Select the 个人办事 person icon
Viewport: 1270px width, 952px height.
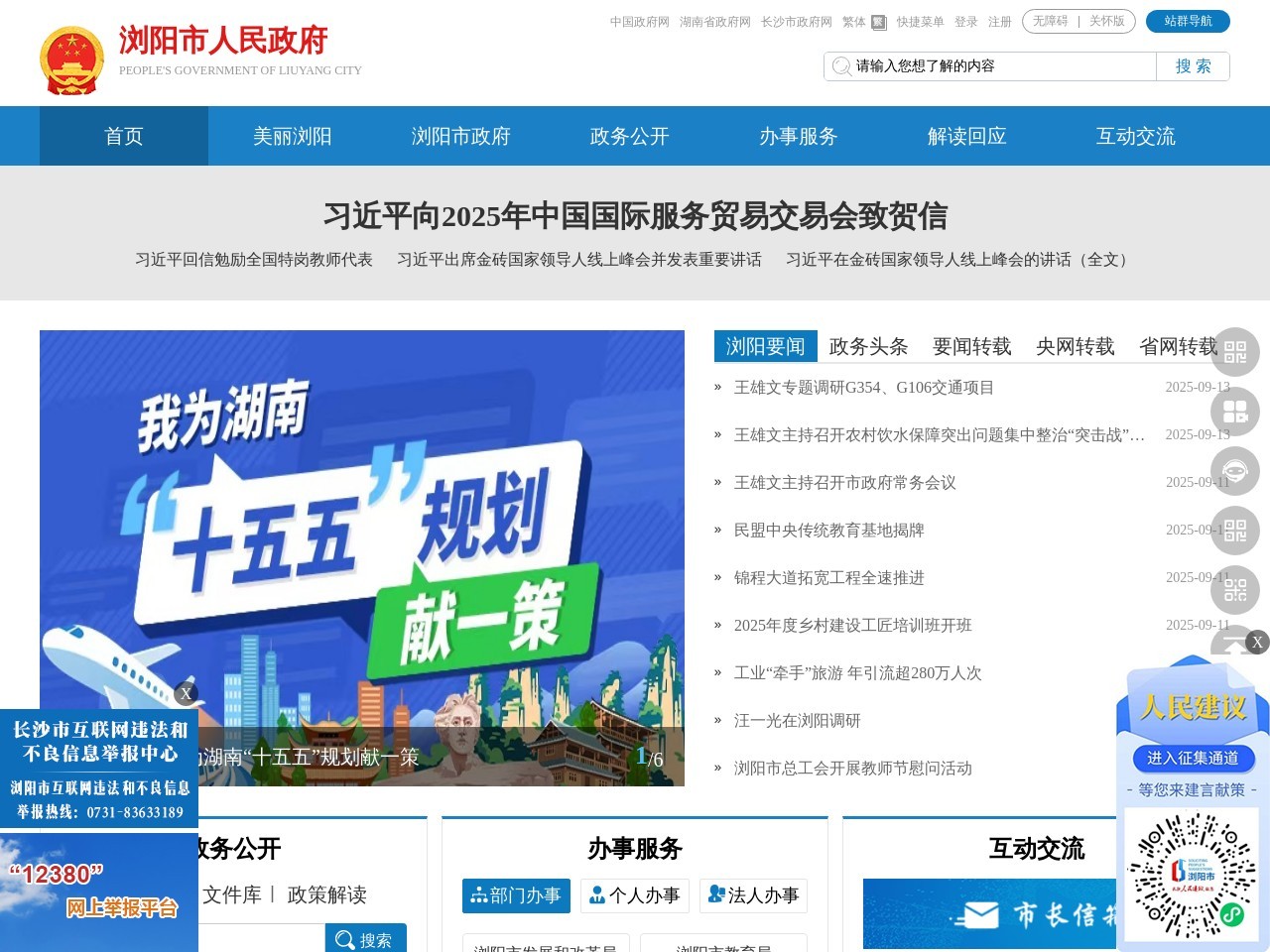tap(597, 895)
